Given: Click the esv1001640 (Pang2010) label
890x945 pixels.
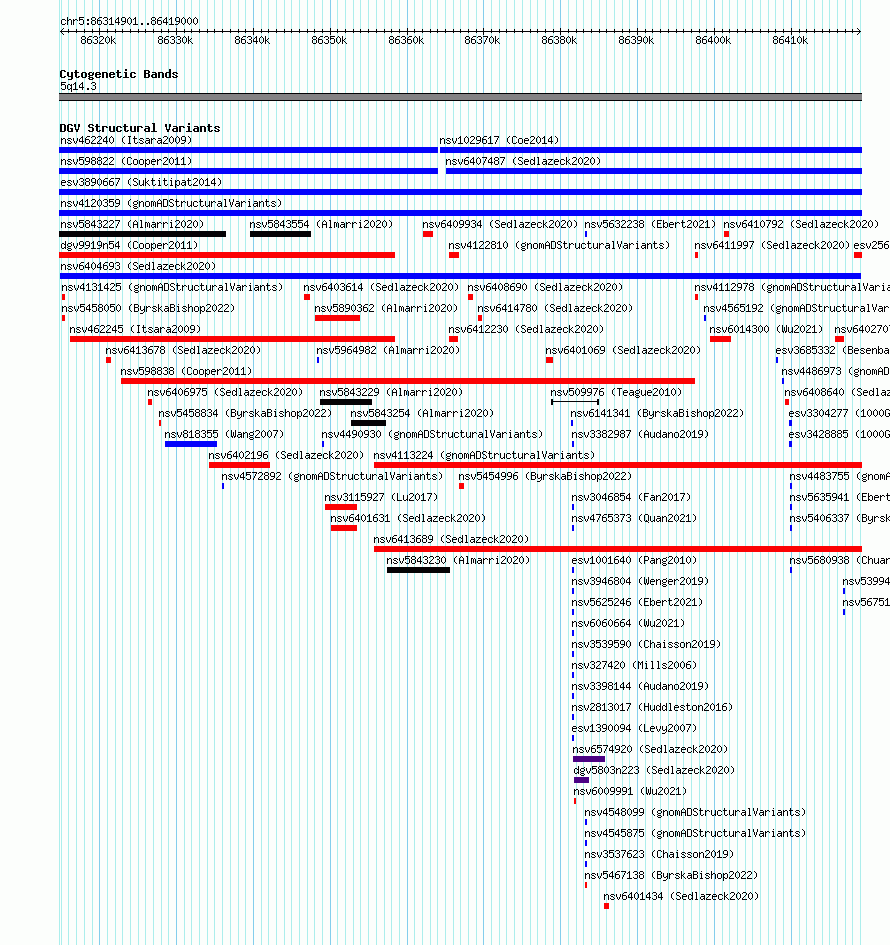Looking at the screenshot, I should [634, 560].
